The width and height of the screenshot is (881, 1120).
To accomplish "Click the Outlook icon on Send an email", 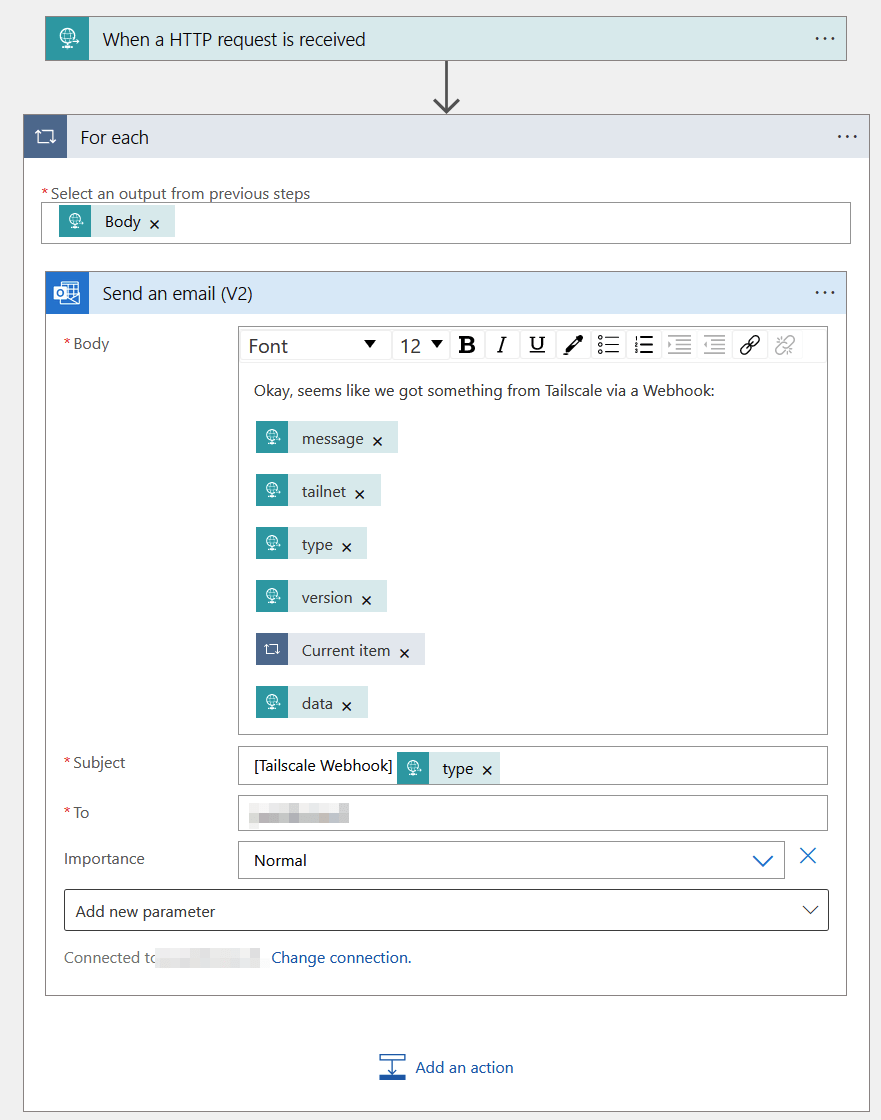I will [x=67, y=293].
